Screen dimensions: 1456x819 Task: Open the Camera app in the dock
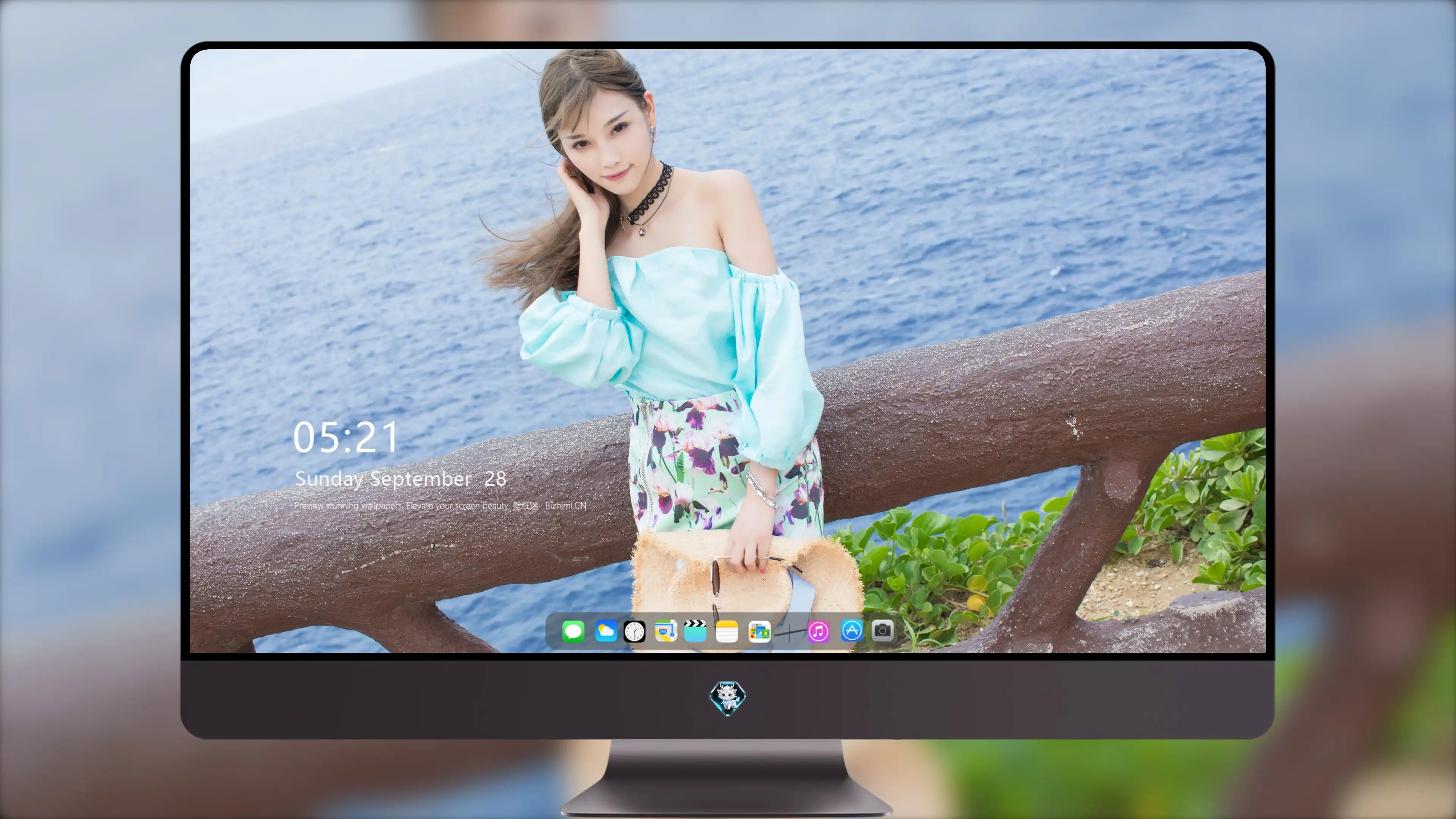(x=882, y=631)
